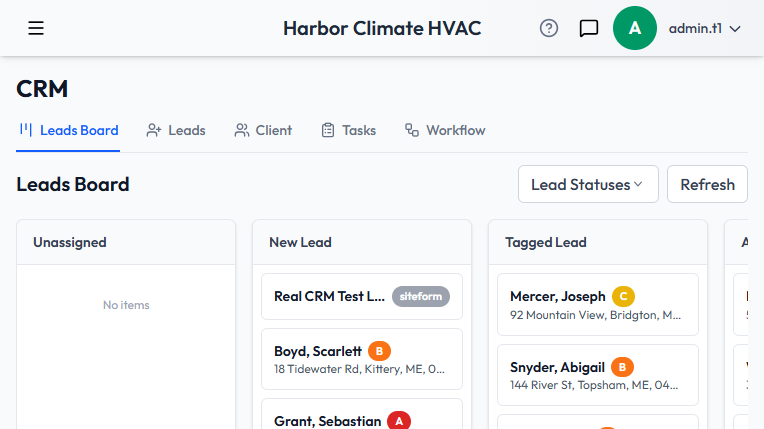Expand the admin.t1 account dropdown
The height and width of the screenshot is (429, 764).
705,29
